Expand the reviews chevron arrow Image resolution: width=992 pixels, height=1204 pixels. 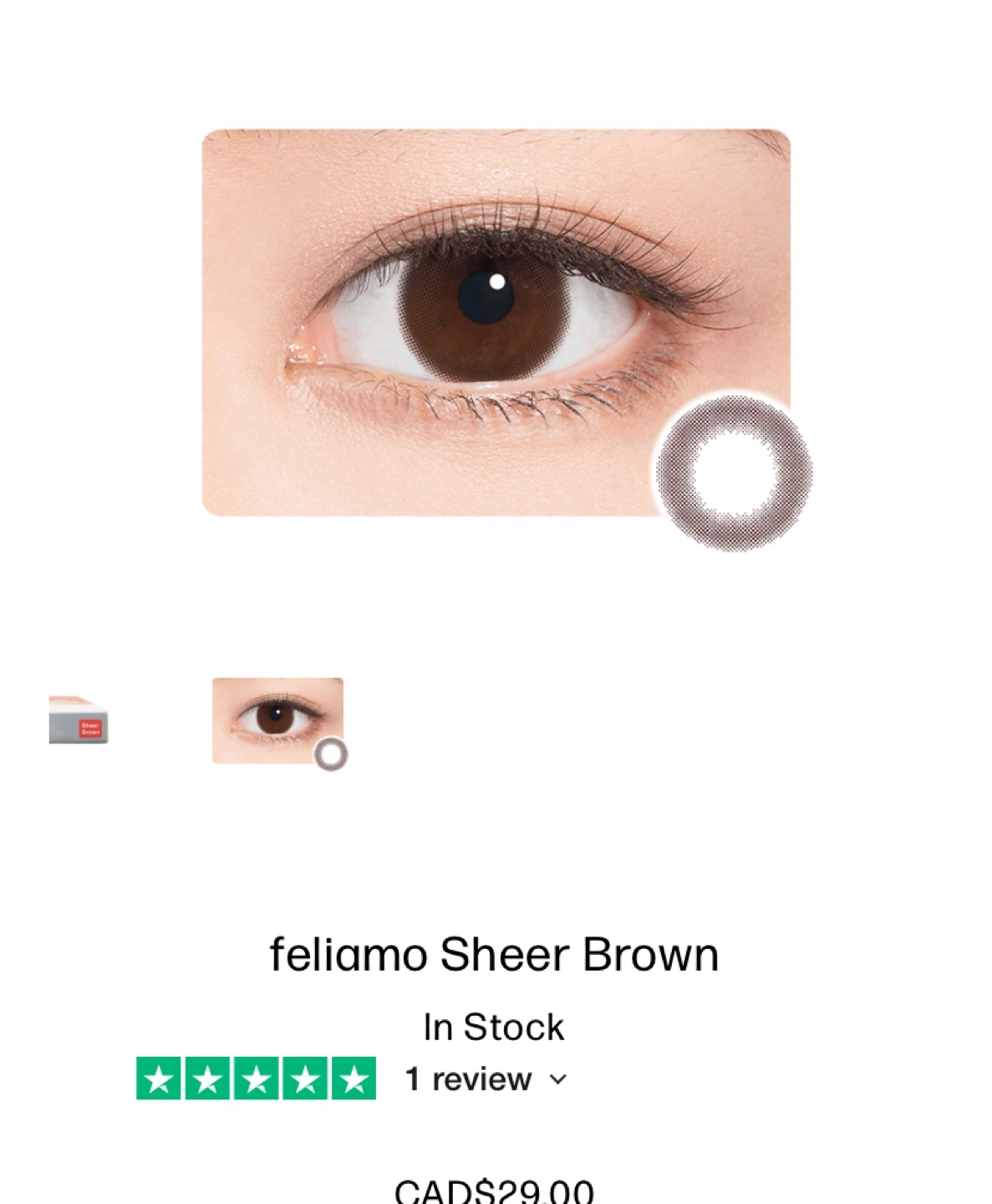pos(558,1079)
